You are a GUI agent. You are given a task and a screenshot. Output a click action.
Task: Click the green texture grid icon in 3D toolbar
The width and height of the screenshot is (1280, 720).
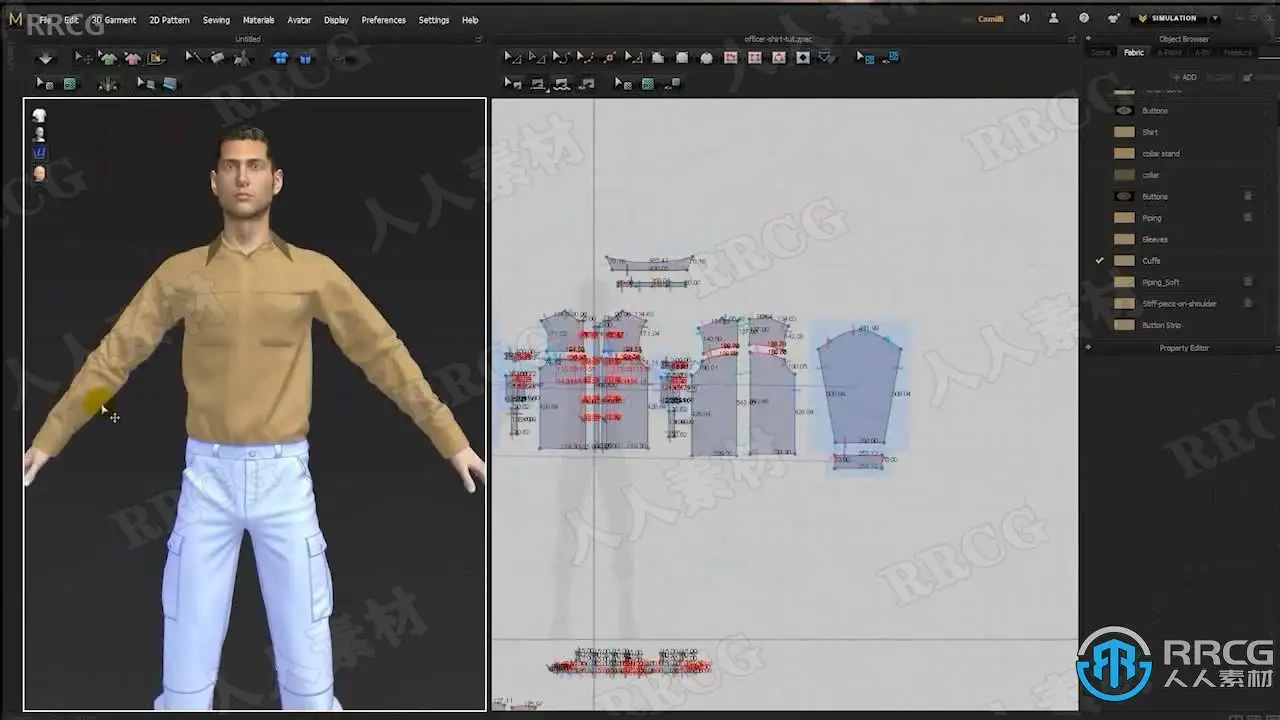(70, 84)
